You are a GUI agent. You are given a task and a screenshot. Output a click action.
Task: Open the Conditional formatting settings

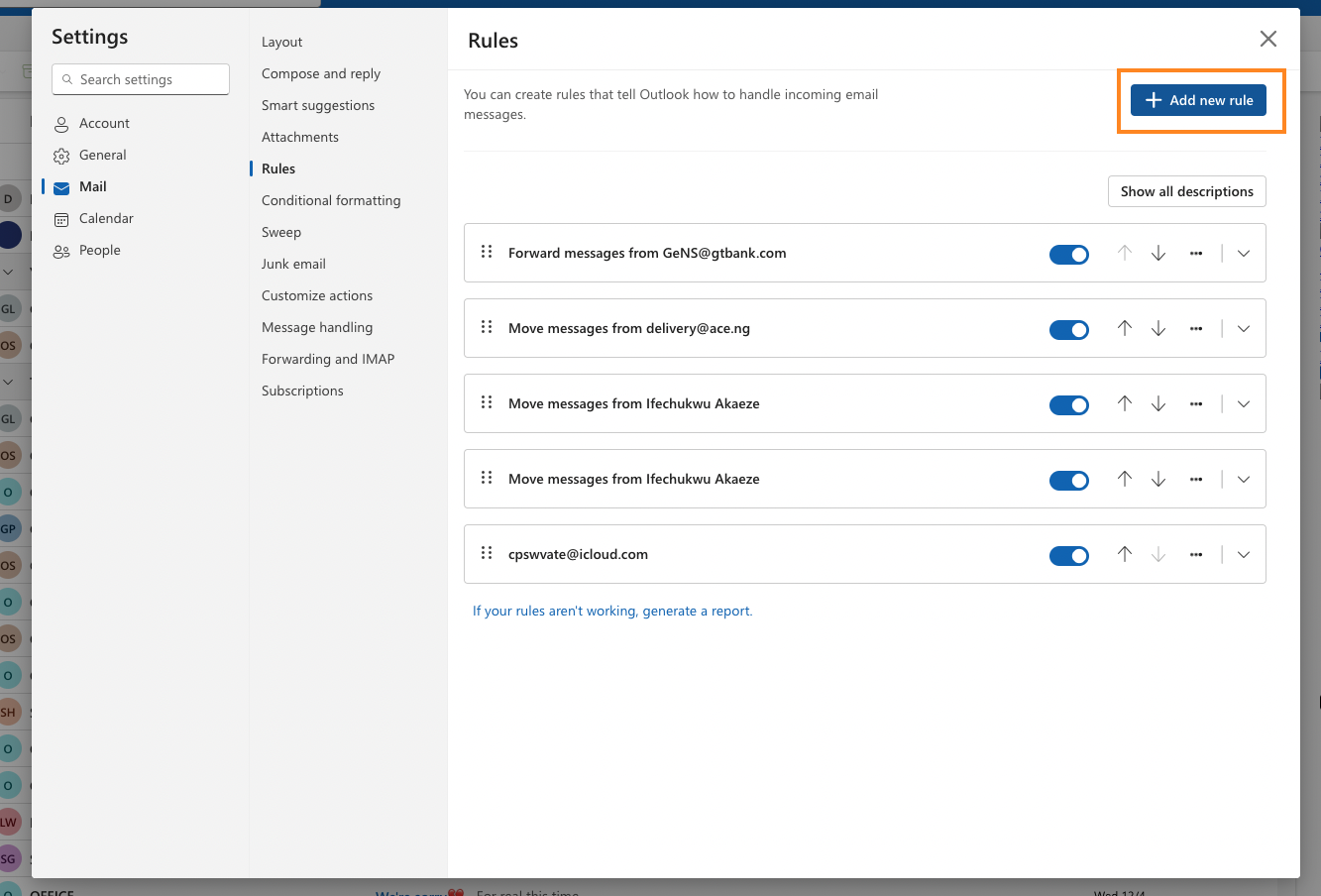coord(331,200)
